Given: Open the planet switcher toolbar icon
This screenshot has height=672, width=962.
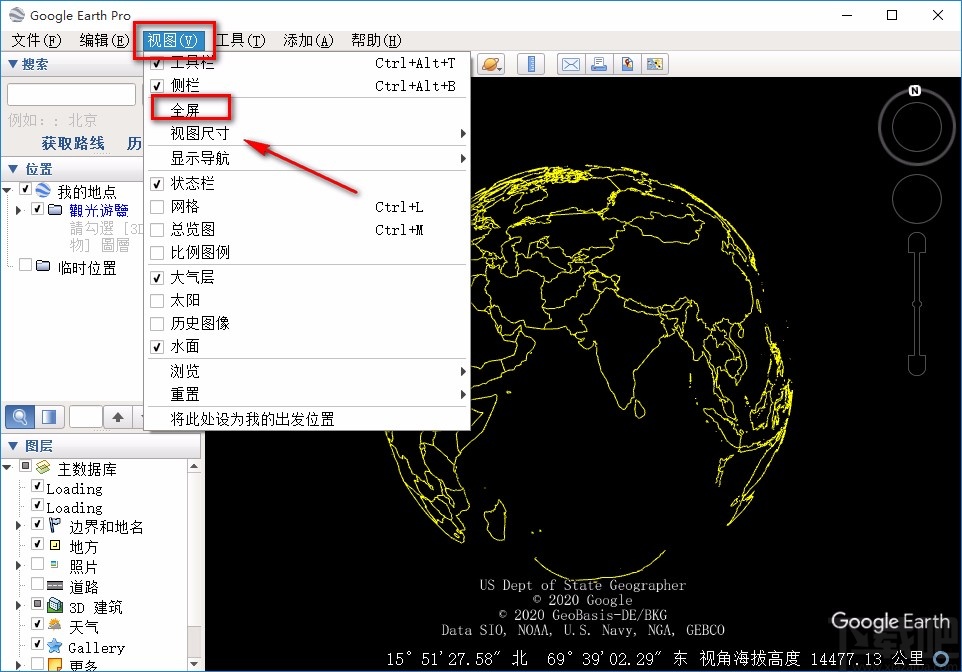Looking at the screenshot, I should (491, 64).
